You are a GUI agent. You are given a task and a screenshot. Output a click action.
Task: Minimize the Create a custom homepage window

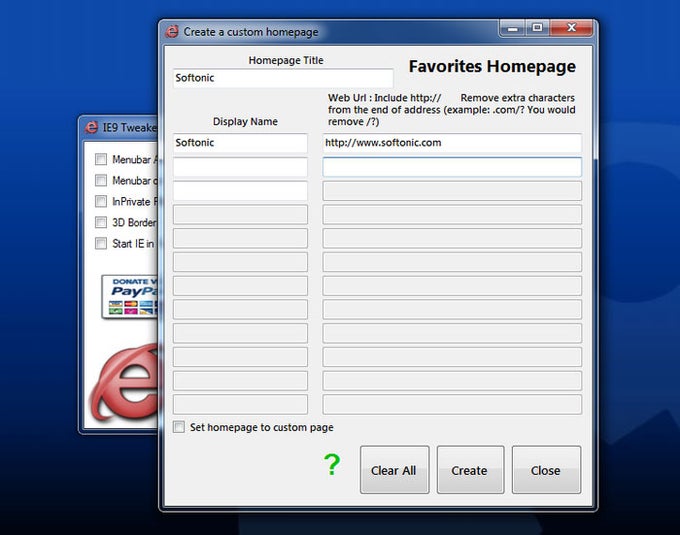pos(513,28)
